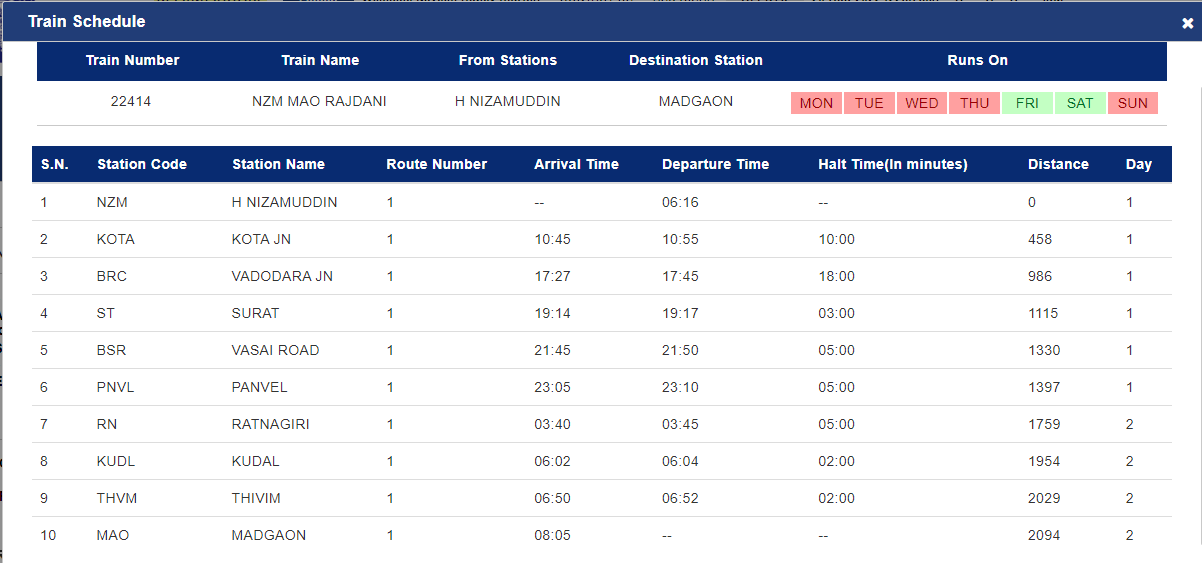The height and width of the screenshot is (563, 1202).
Task: Click station name RATNAGIRI
Action: click(270, 424)
